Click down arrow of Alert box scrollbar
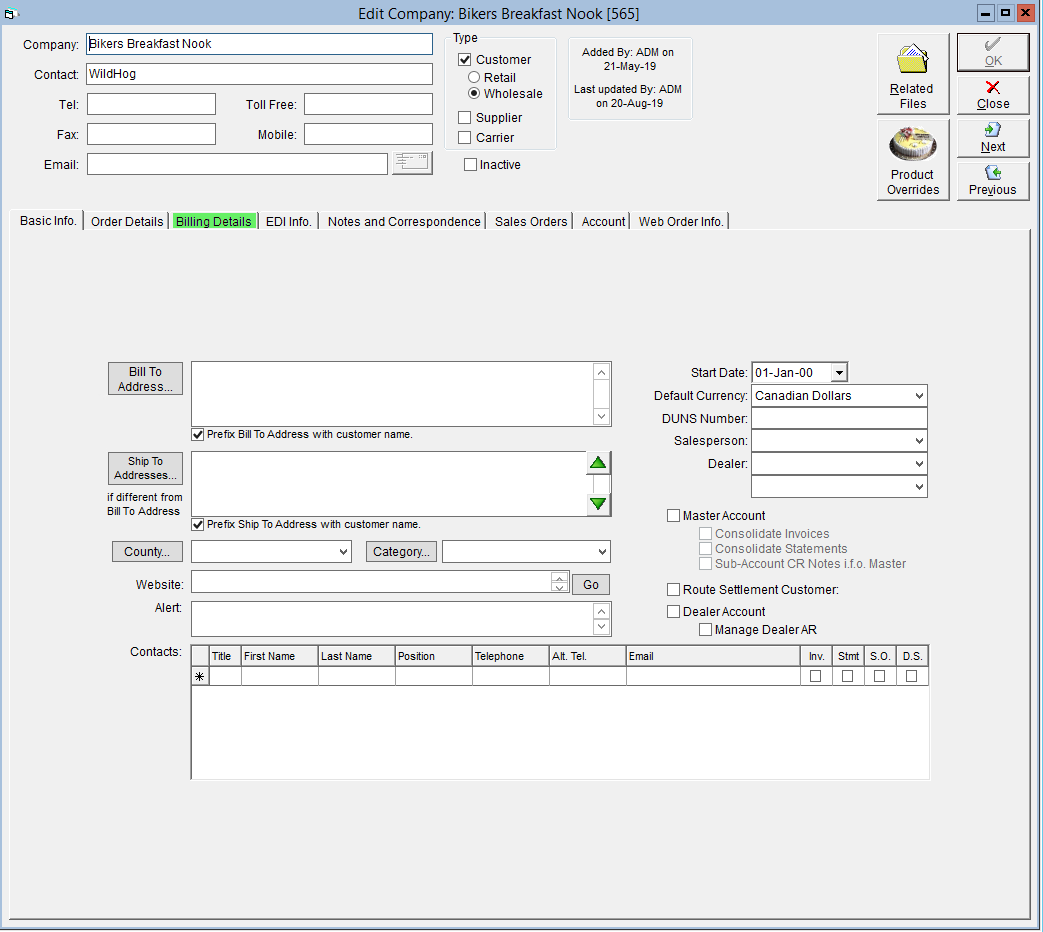The height and width of the screenshot is (932, 1043). (x=601, y=627)
